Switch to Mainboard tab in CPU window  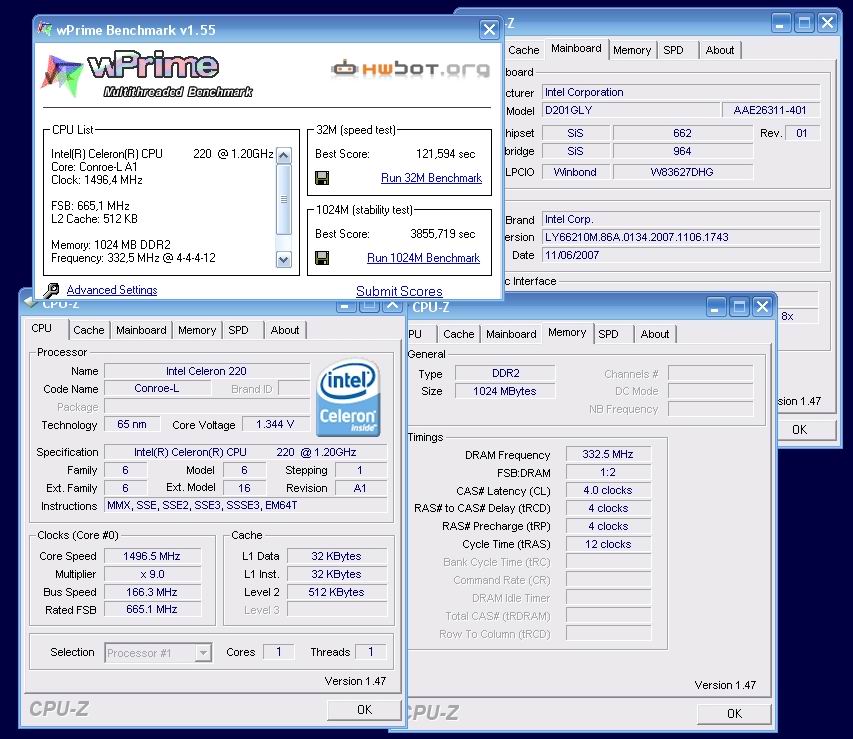pos(141,330)
